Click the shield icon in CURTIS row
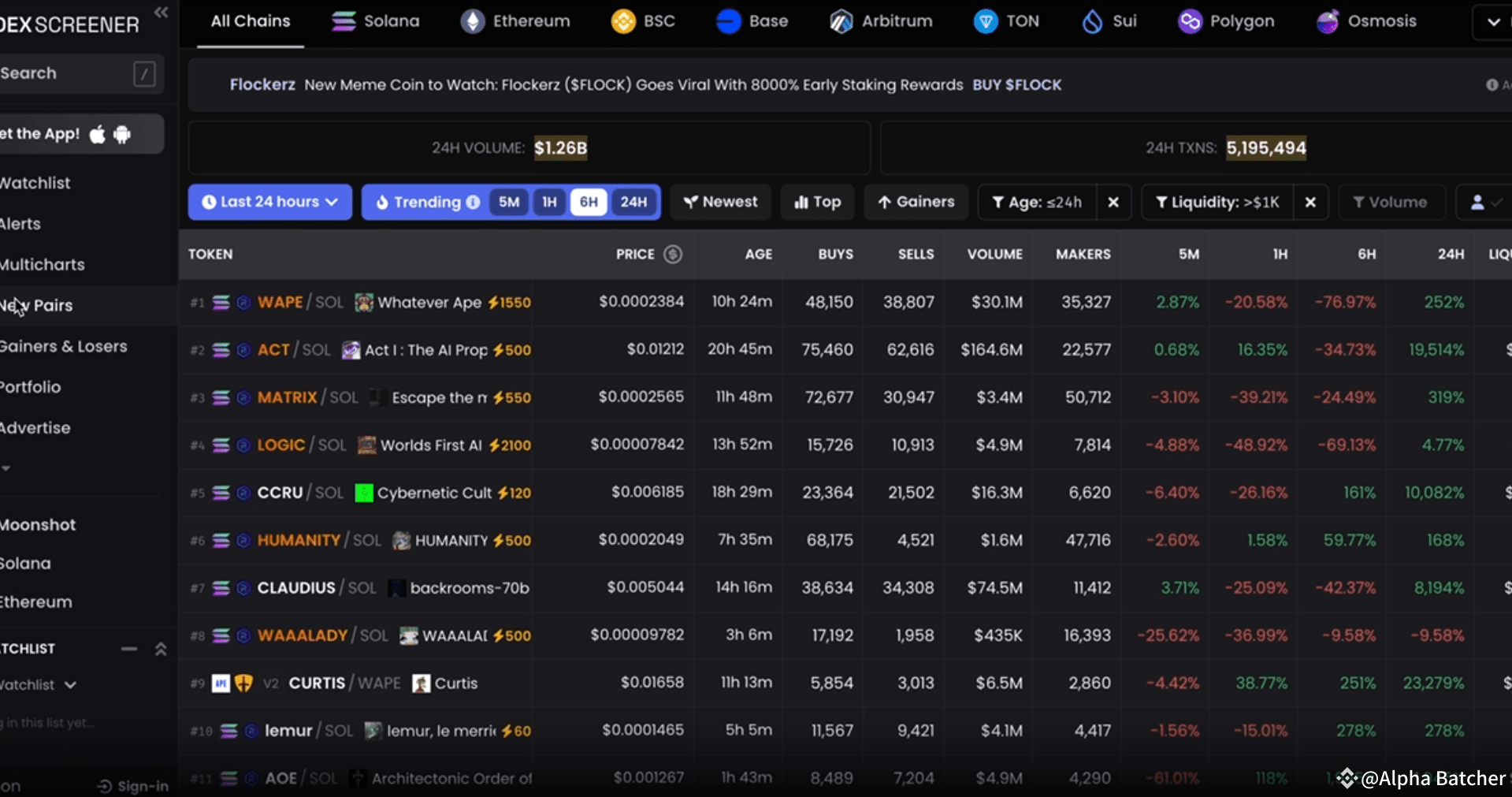This screenshot has width=1512, height=797. pos(244,683)
